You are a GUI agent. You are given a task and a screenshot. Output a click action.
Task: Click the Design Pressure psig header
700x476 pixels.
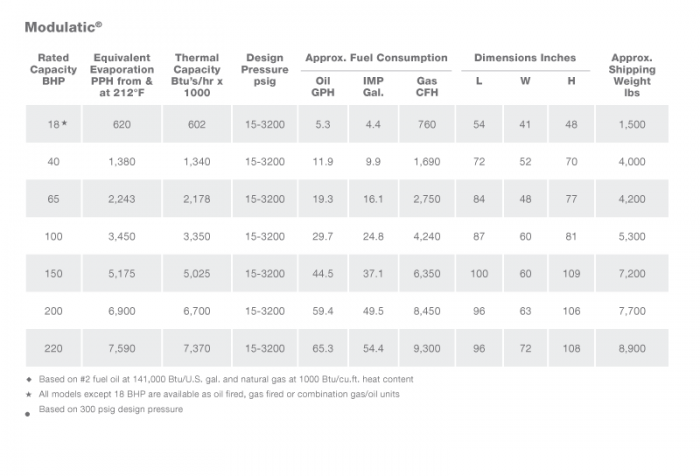[x=264, y=69]
